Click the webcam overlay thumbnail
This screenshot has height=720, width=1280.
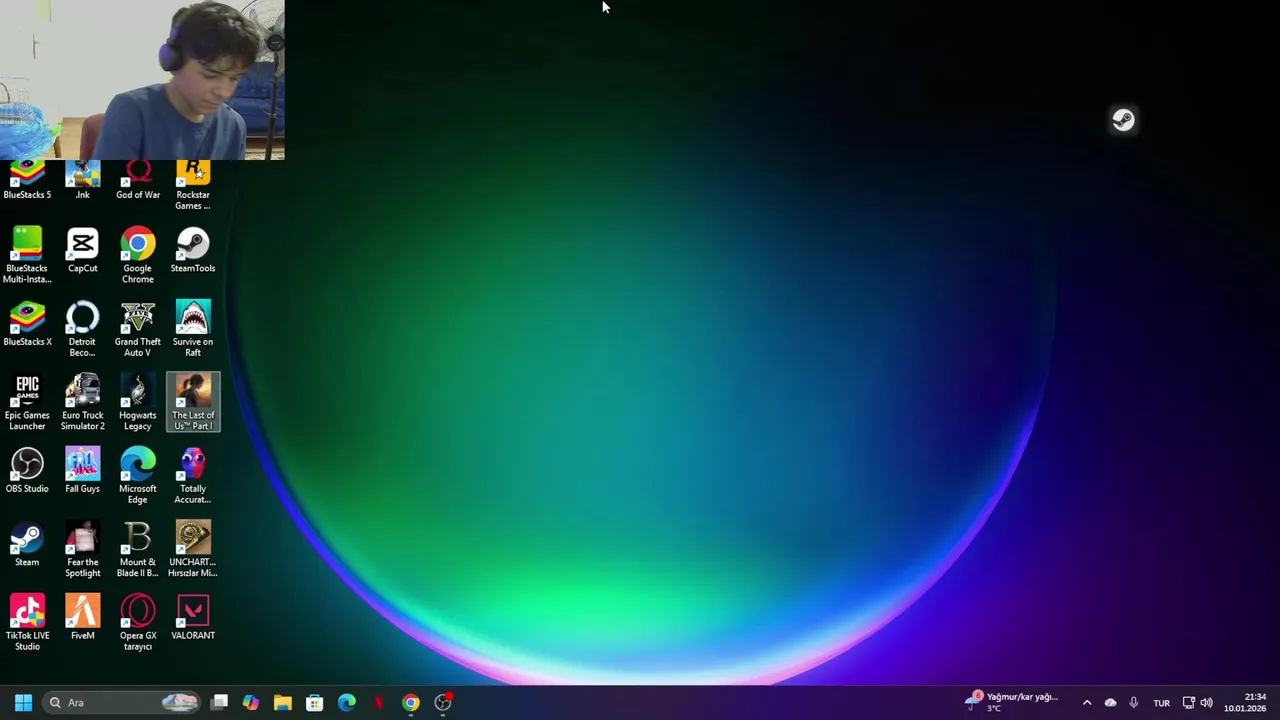(x=142, y=80)
